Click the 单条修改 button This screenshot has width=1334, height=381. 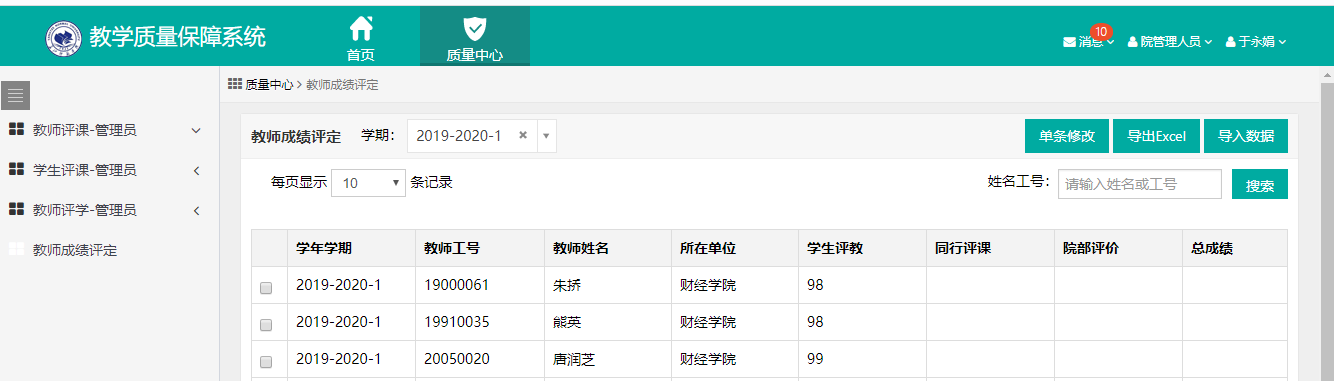click(x=1067, y=136)
